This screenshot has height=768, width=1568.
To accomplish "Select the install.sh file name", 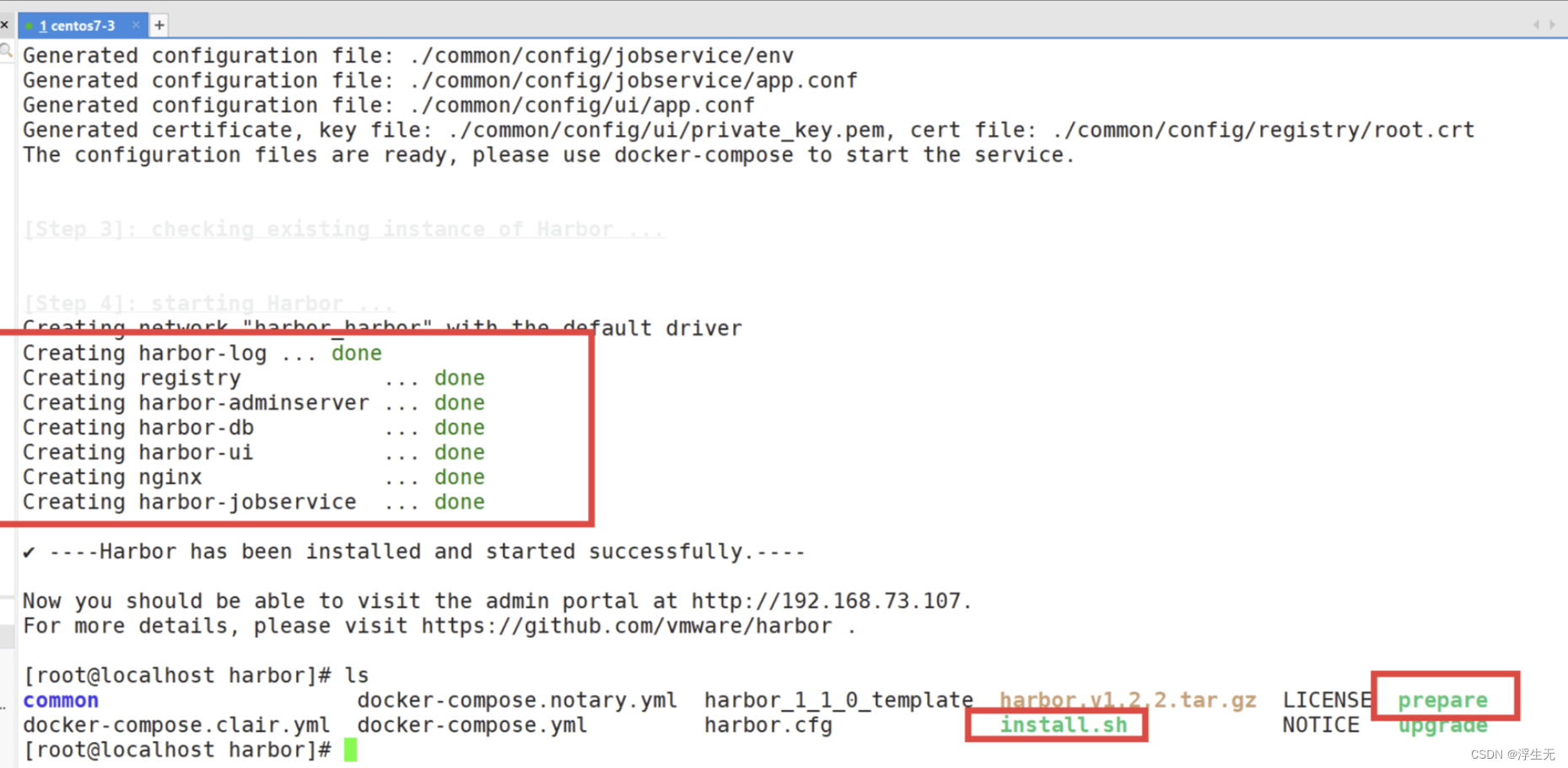I will (x=1064, y=725).
